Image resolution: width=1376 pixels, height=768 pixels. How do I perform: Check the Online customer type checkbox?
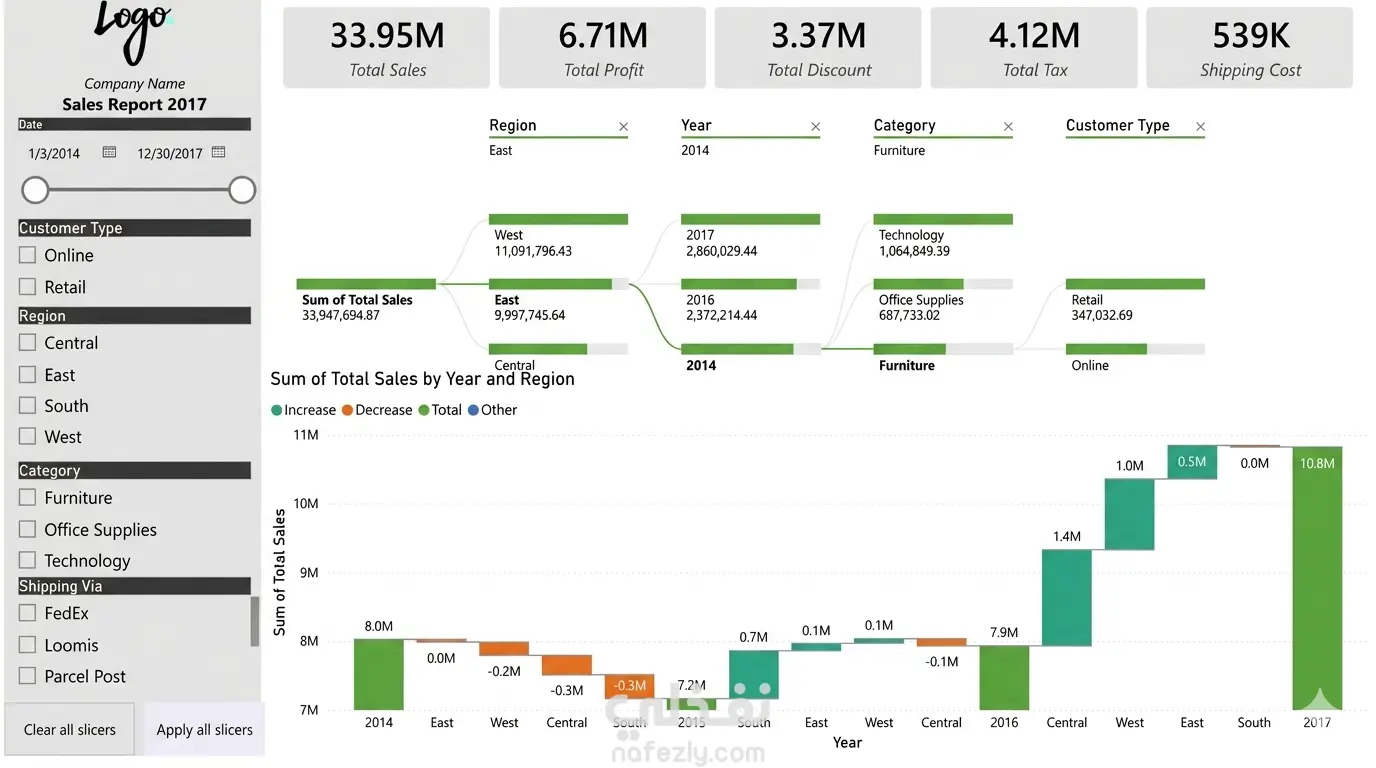(x=28, y=255)
